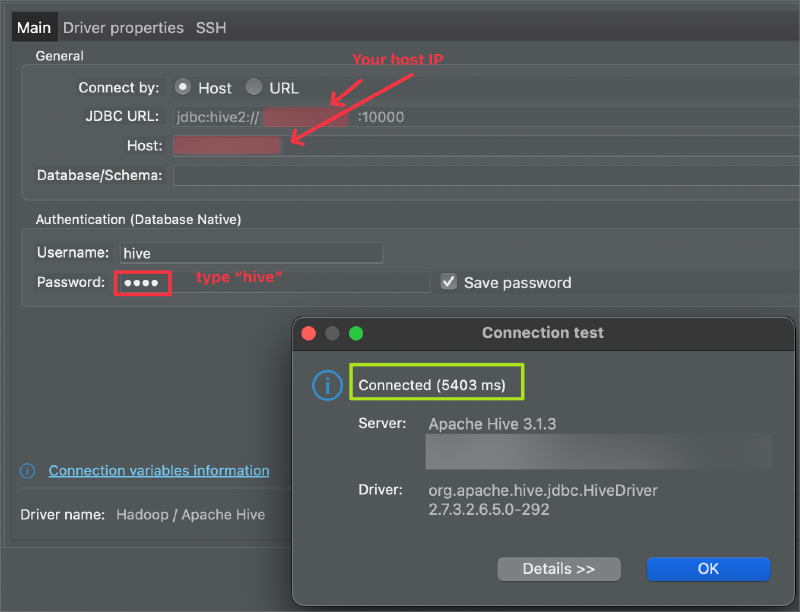This screenshot has height=612, width=800.
Task: Click the green zoom button on dialog
Action: pos(356,333)
